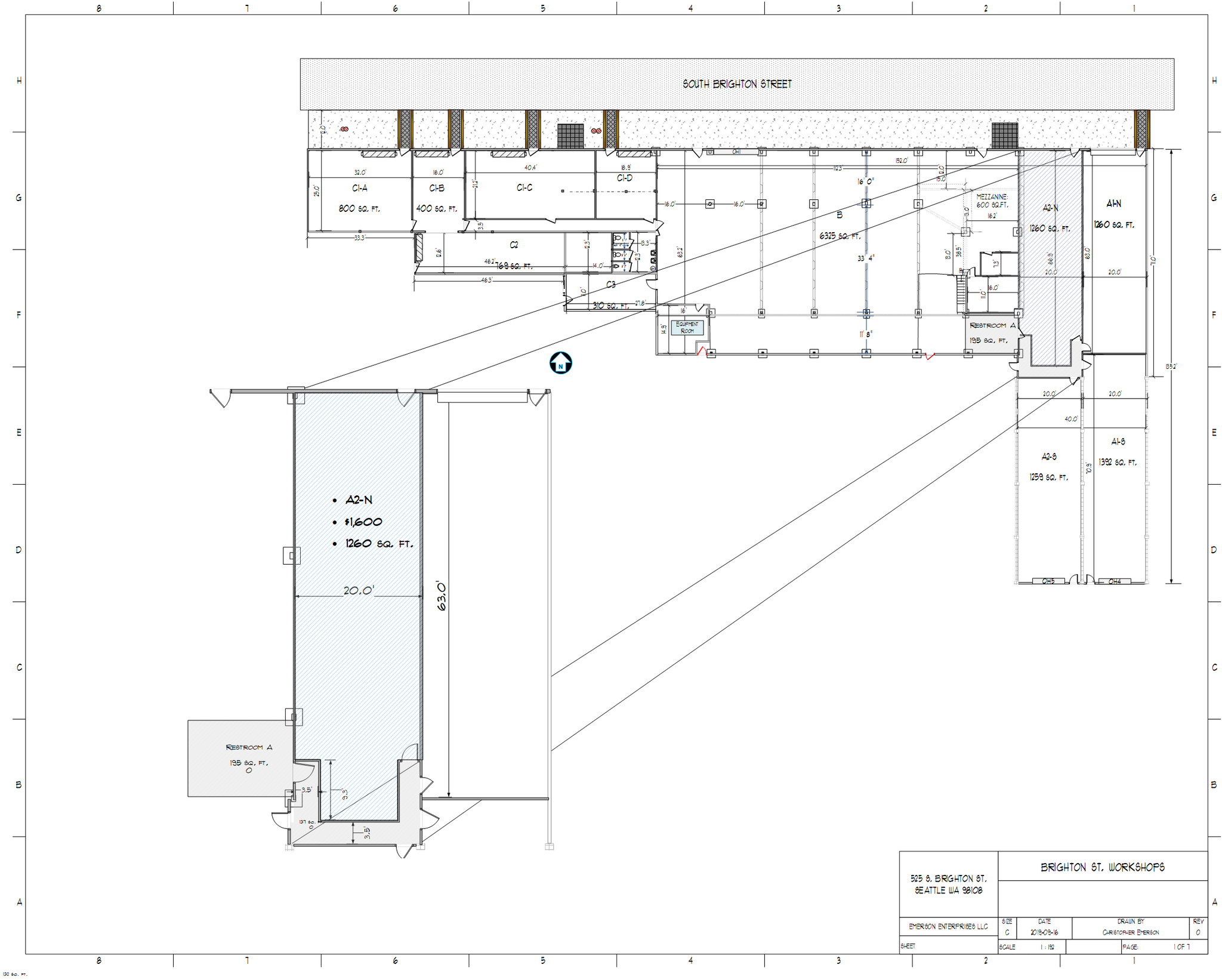Select the 800 SQ. FT. area text
Image resolution: width=1222 pixels, height=980 pixels.
pyautogui.click(x=359, y=209)
